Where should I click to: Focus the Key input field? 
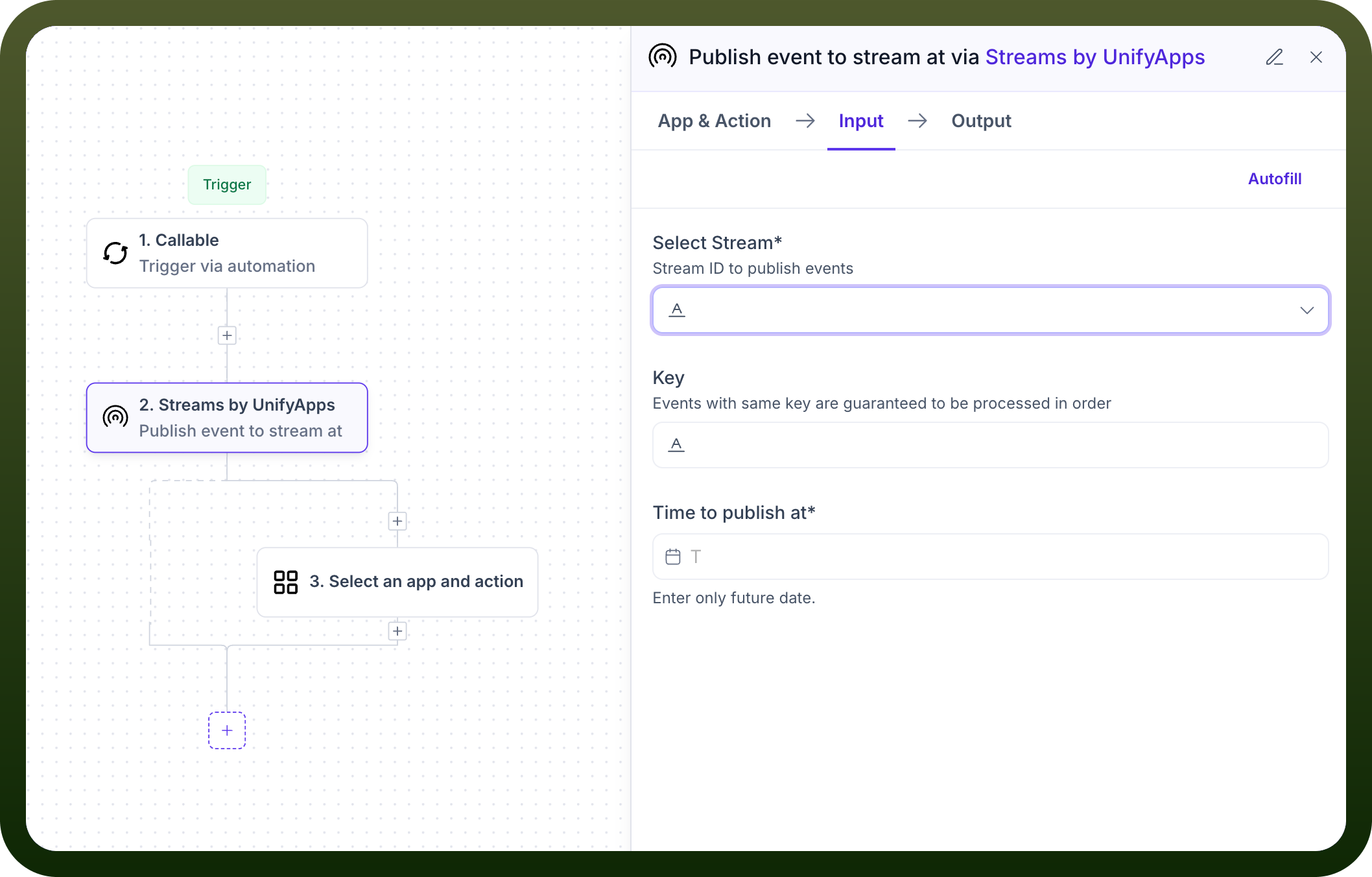(991, 445)
